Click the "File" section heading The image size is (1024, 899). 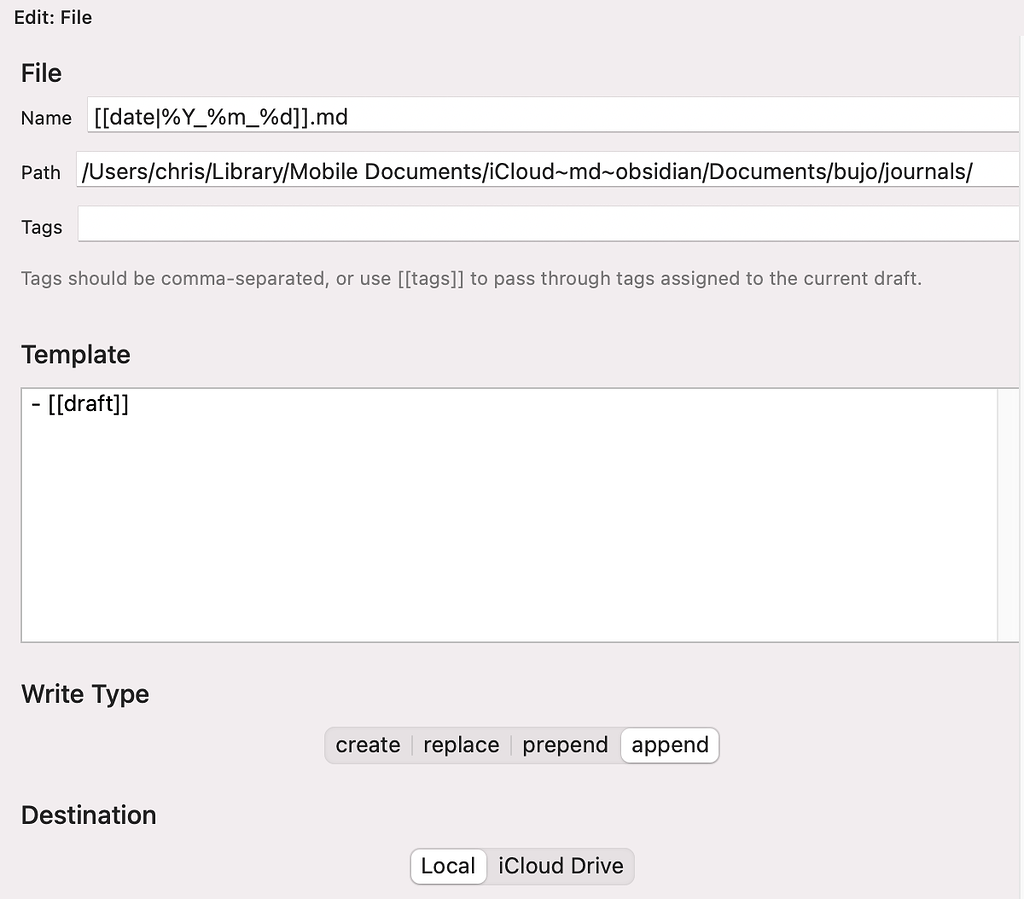coord(40,72)
